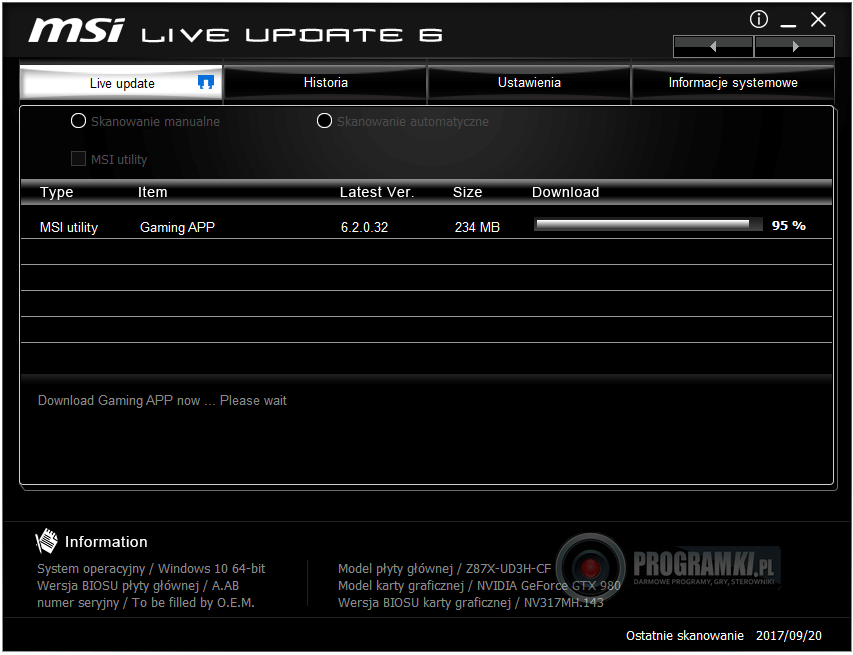Screen dimensions: 853x655
Task: Click the left arrow navigation button
Action: tap(713, 47)
